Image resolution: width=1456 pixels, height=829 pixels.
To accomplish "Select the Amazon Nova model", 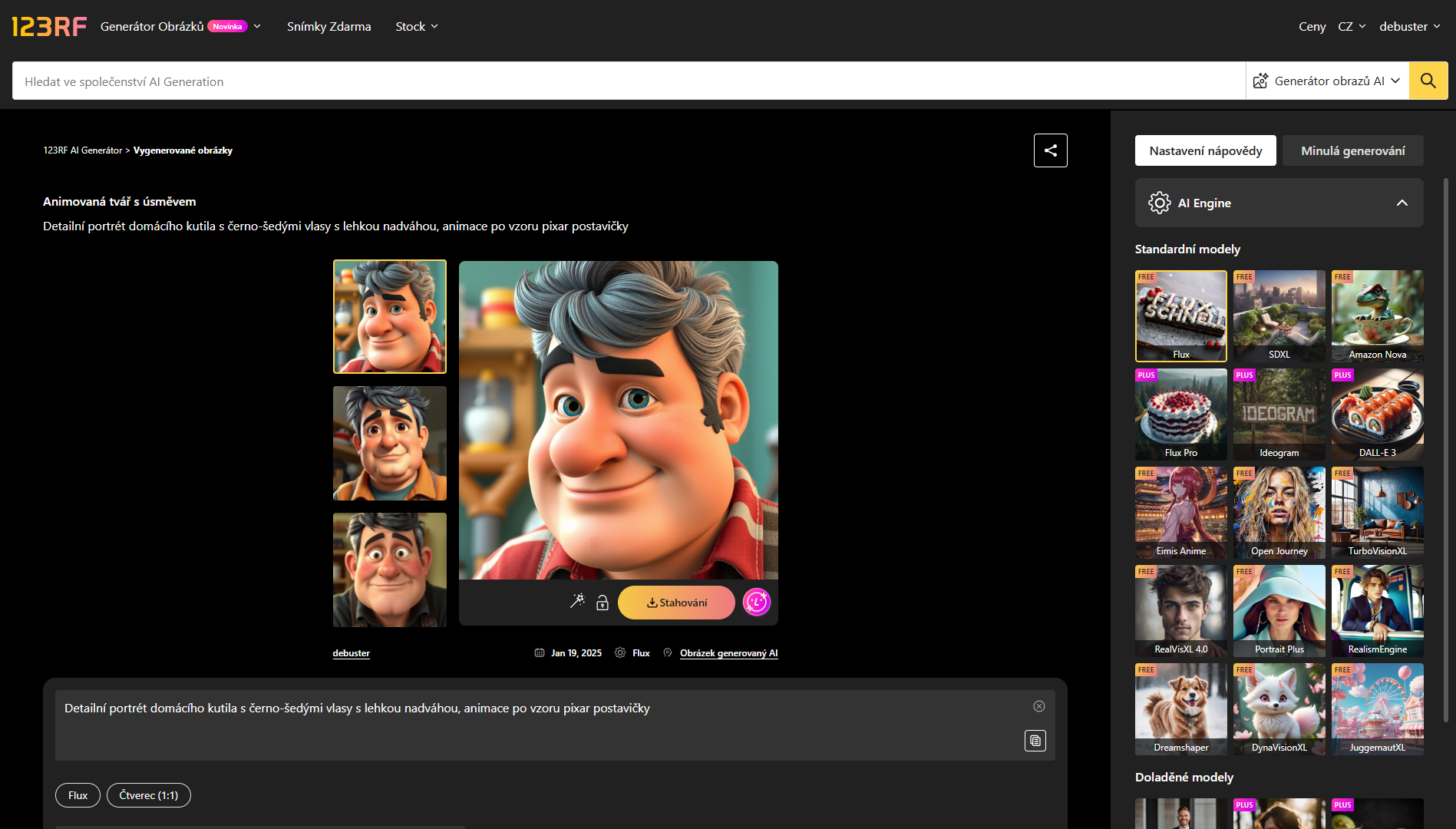I will pyautogui.click(x=1378, y=316).
